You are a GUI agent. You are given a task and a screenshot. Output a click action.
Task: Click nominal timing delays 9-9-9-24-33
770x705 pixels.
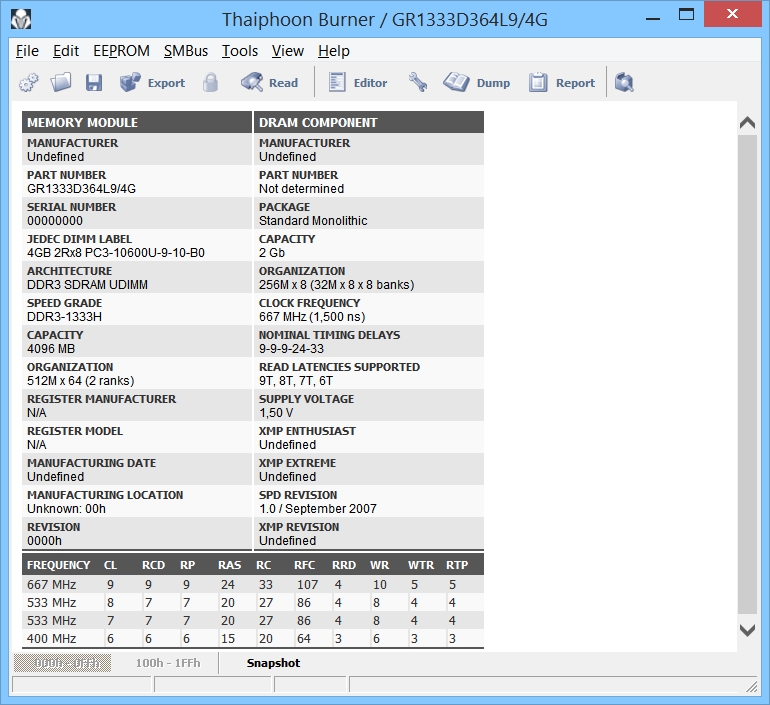(x=291, y=348)
